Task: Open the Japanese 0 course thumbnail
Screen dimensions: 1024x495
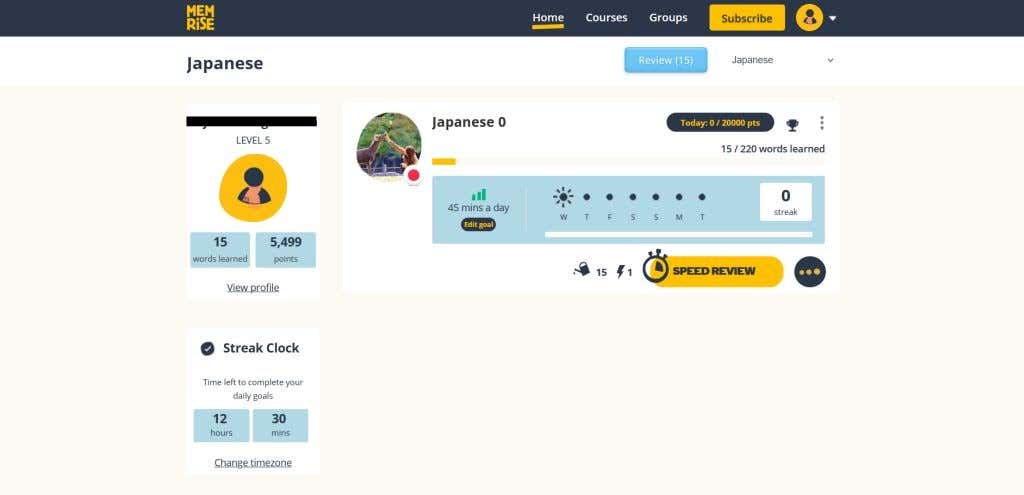Action: [389, 145]
